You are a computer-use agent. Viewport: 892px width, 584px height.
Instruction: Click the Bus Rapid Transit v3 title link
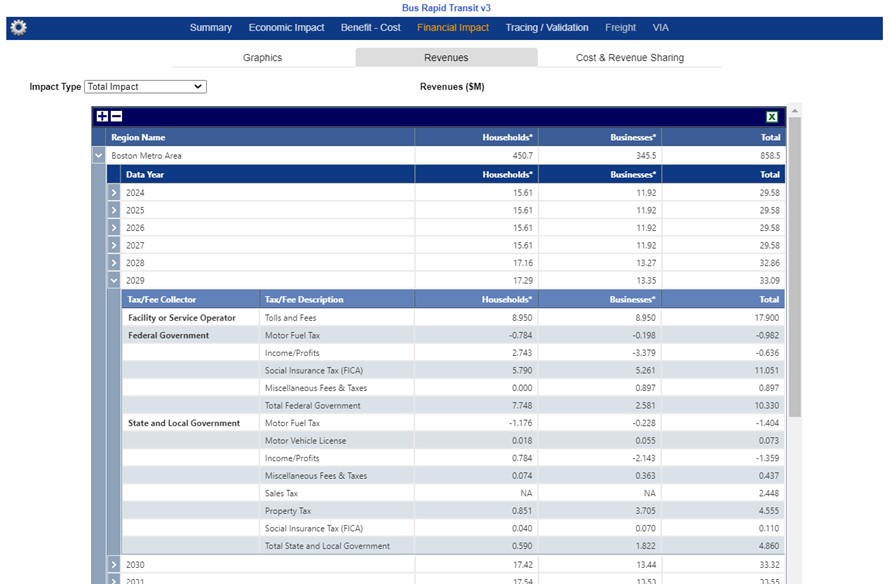[x=446, y=8]
